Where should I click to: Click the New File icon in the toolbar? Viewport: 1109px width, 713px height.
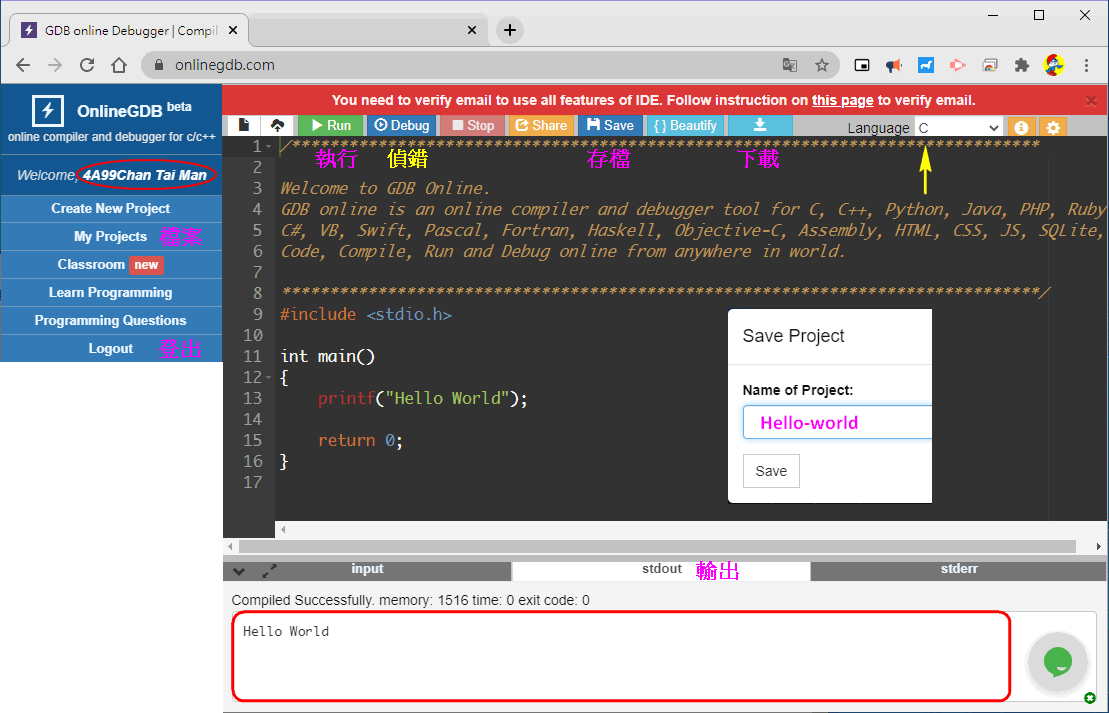243,125
